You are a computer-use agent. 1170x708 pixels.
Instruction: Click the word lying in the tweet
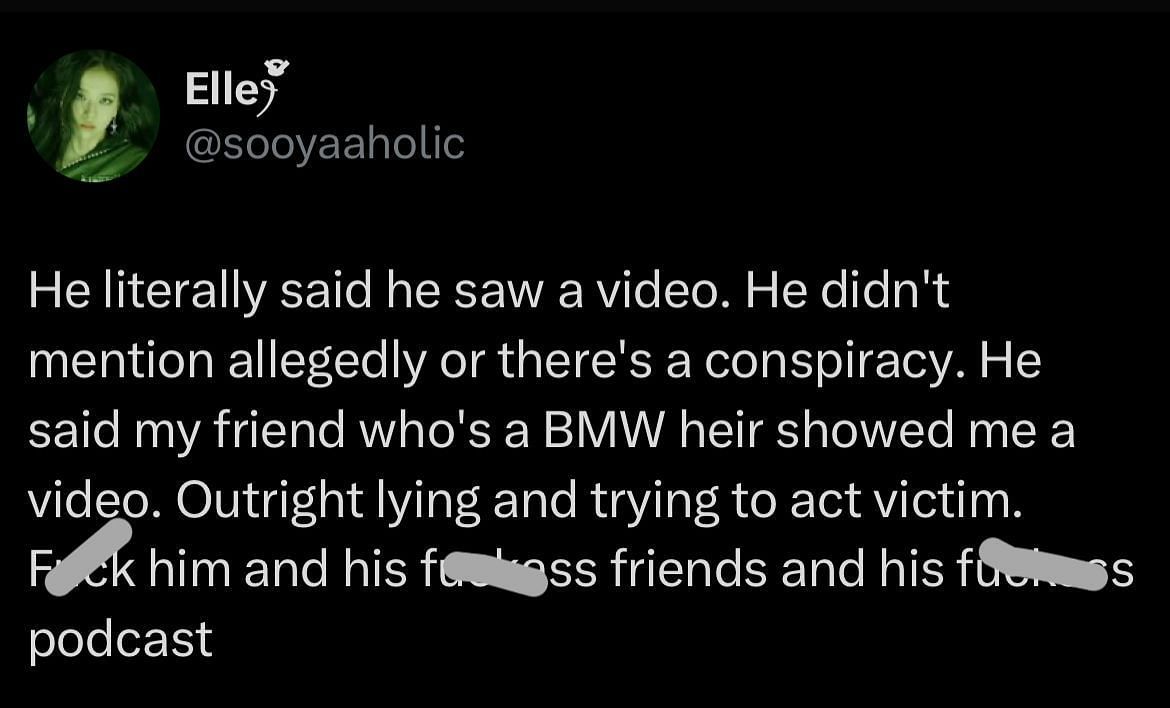click(x=428, y=502)
